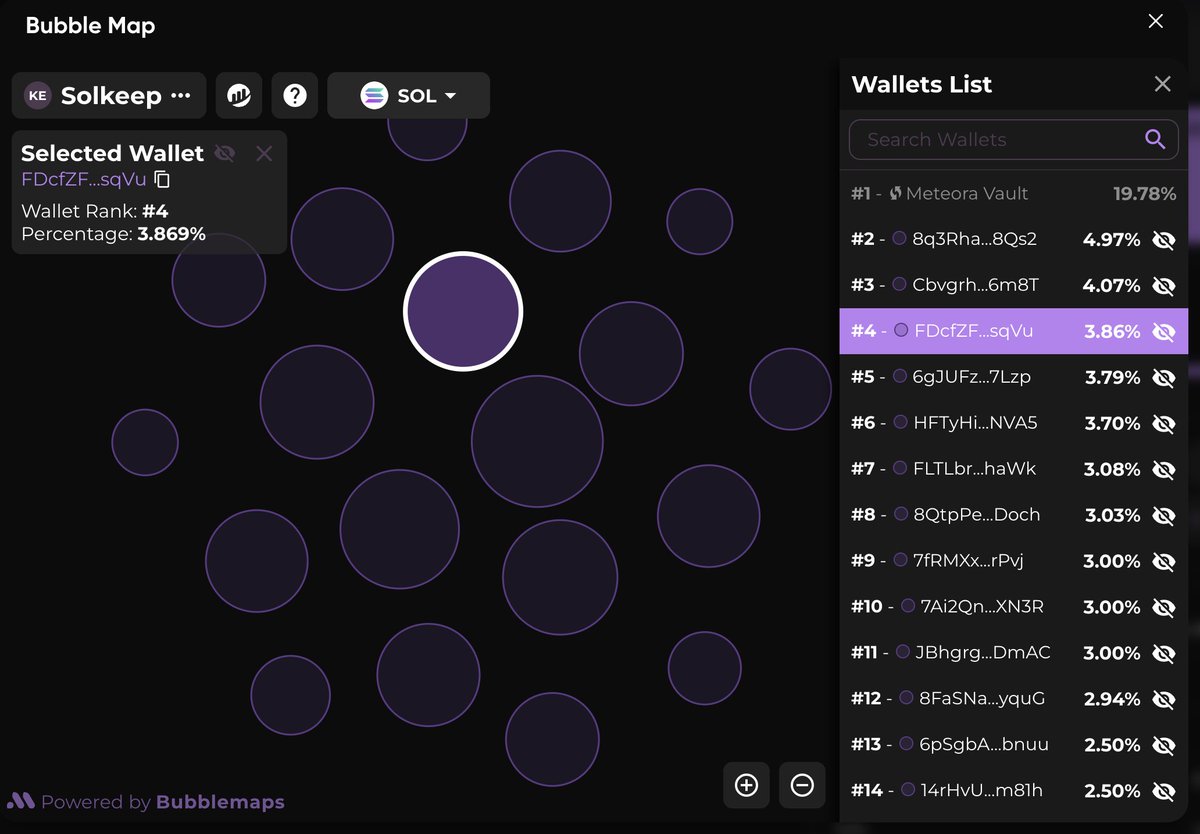Click the Solana logo in chain selector
Viewport: 1200px width, 834px height.
374,96
